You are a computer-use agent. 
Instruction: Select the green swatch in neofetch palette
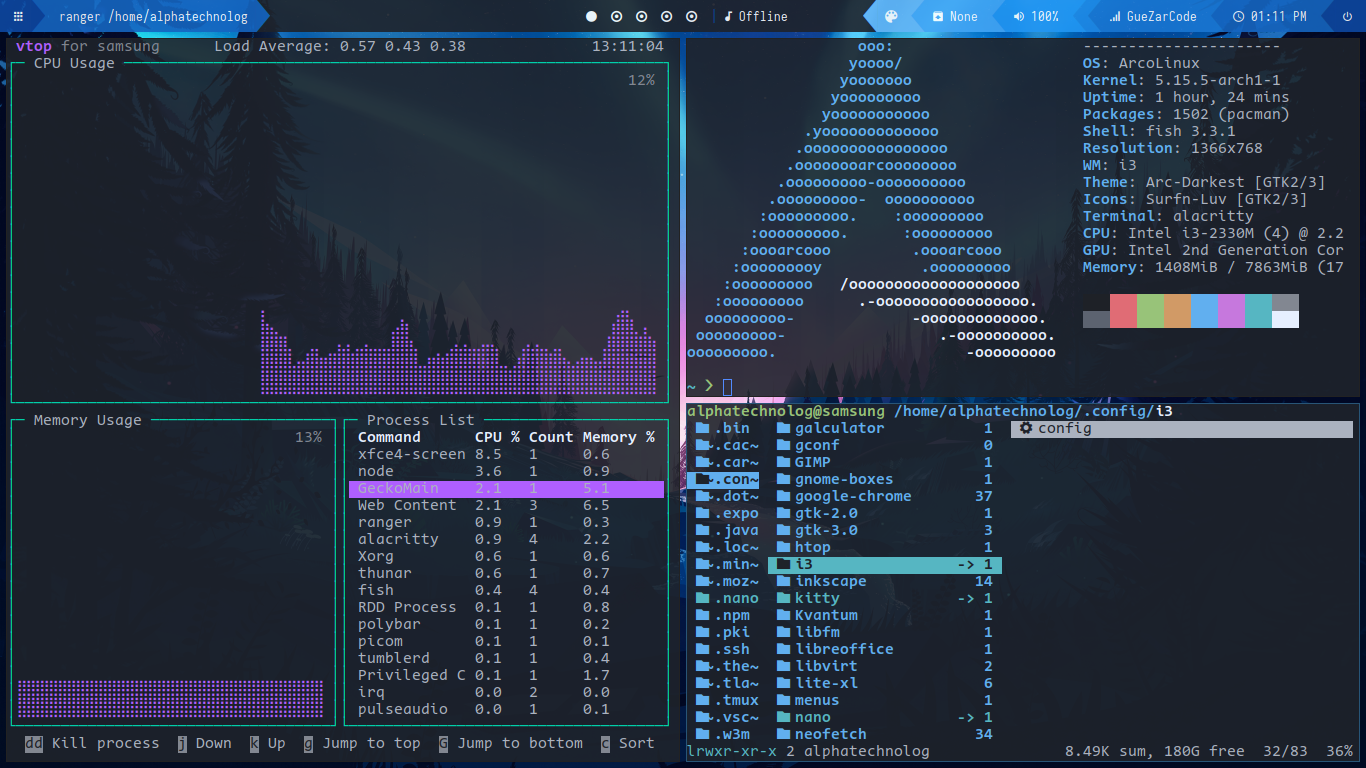pyautogui.click(x=1150, y=311)
